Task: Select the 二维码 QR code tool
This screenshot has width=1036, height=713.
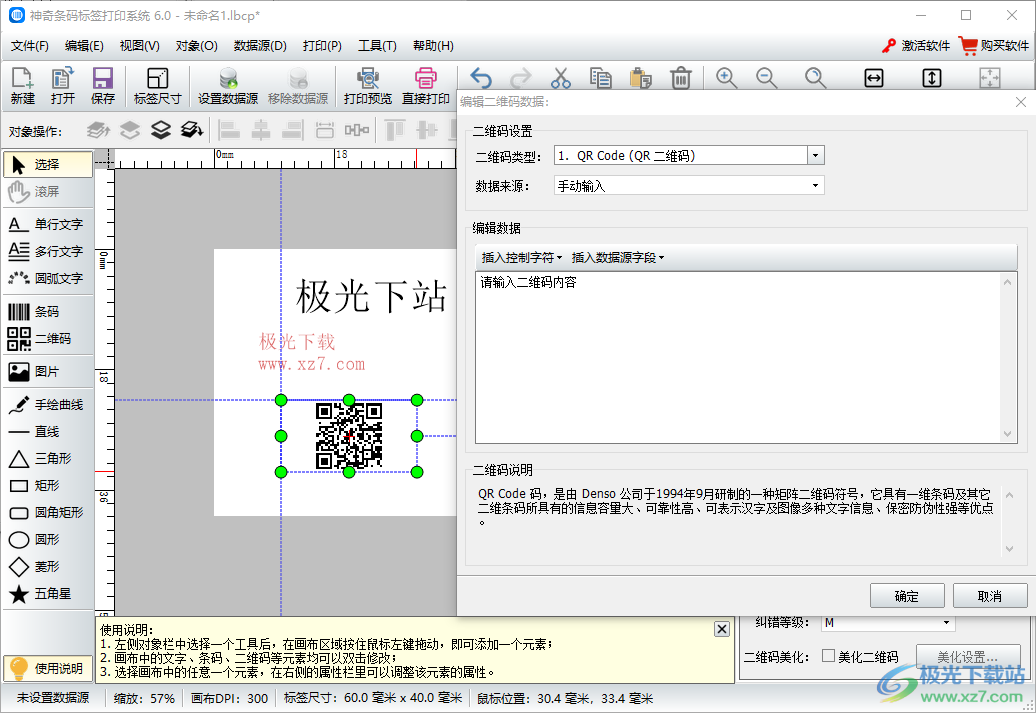Action: click(48, 338)
